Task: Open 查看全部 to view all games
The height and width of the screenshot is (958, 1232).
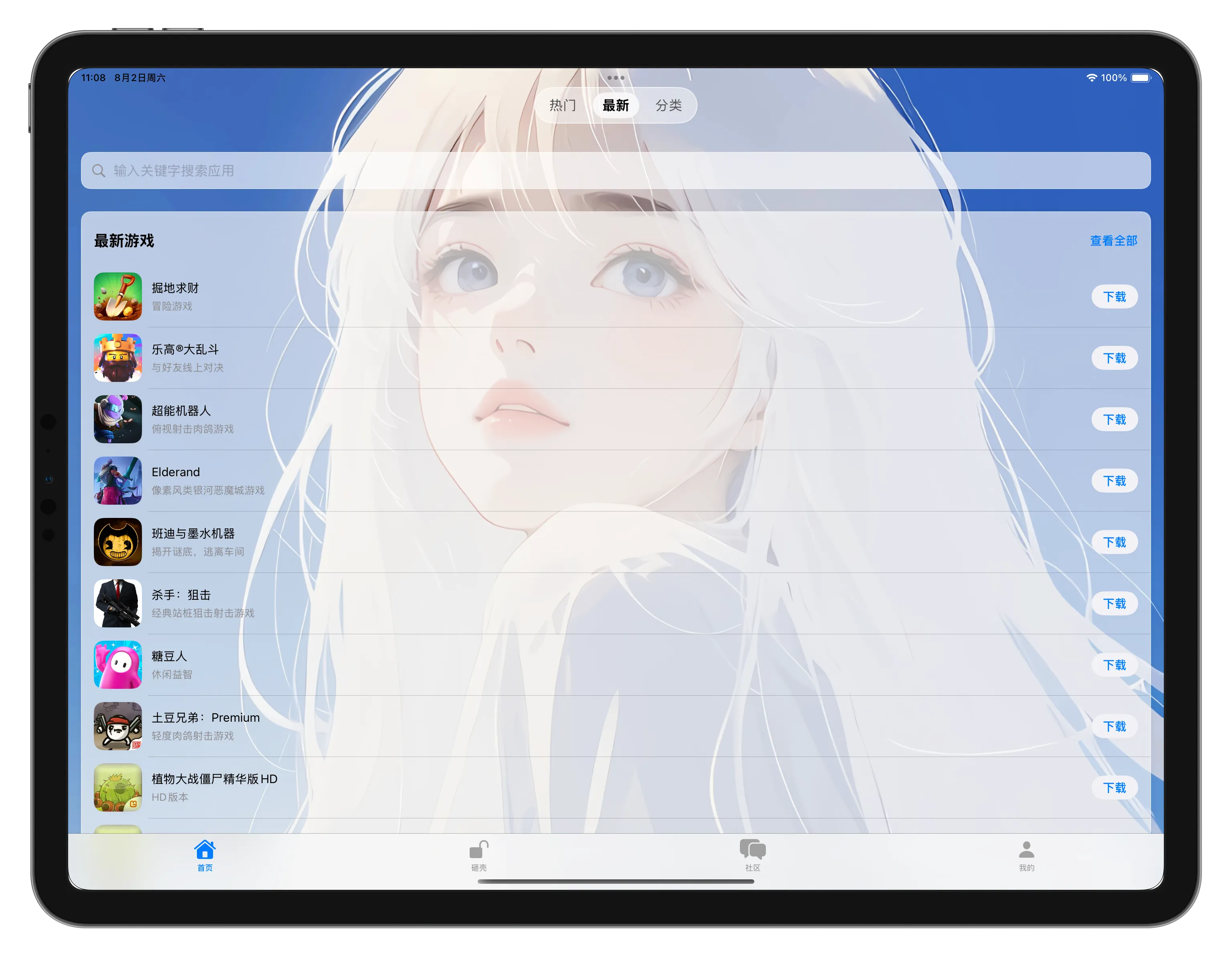Action: click(x=1113, y=241)
